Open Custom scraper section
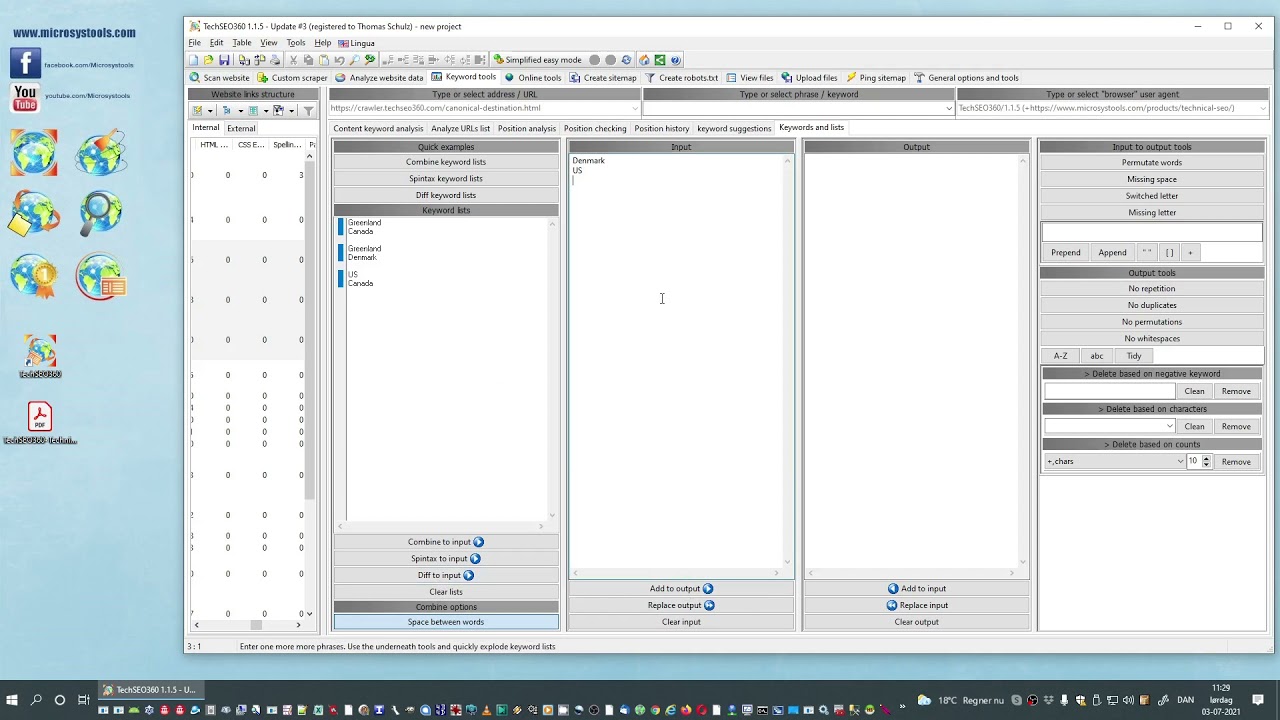Screen dimensions: 1280x720 click(x=292, y=78)
